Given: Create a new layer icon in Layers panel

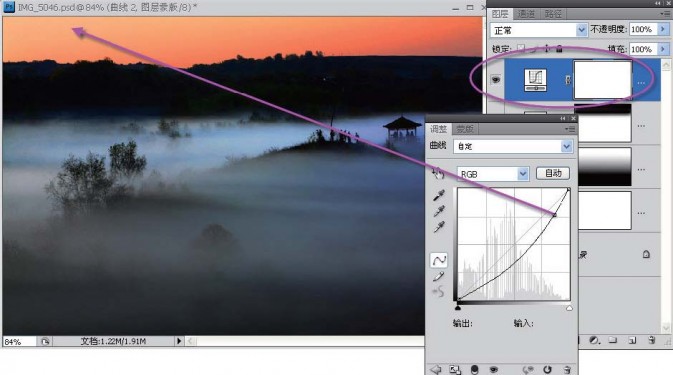Looking at the screenshot, I should [632, 340].
